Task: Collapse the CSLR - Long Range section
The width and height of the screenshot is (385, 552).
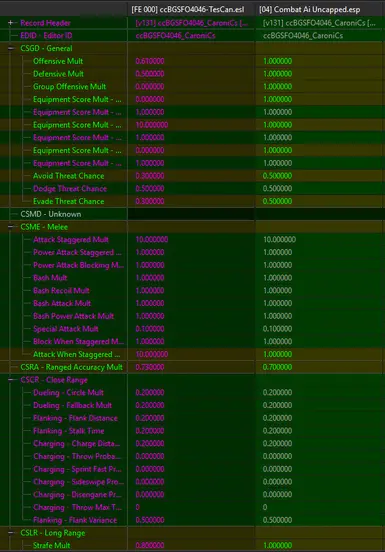Action: [11, 533]
